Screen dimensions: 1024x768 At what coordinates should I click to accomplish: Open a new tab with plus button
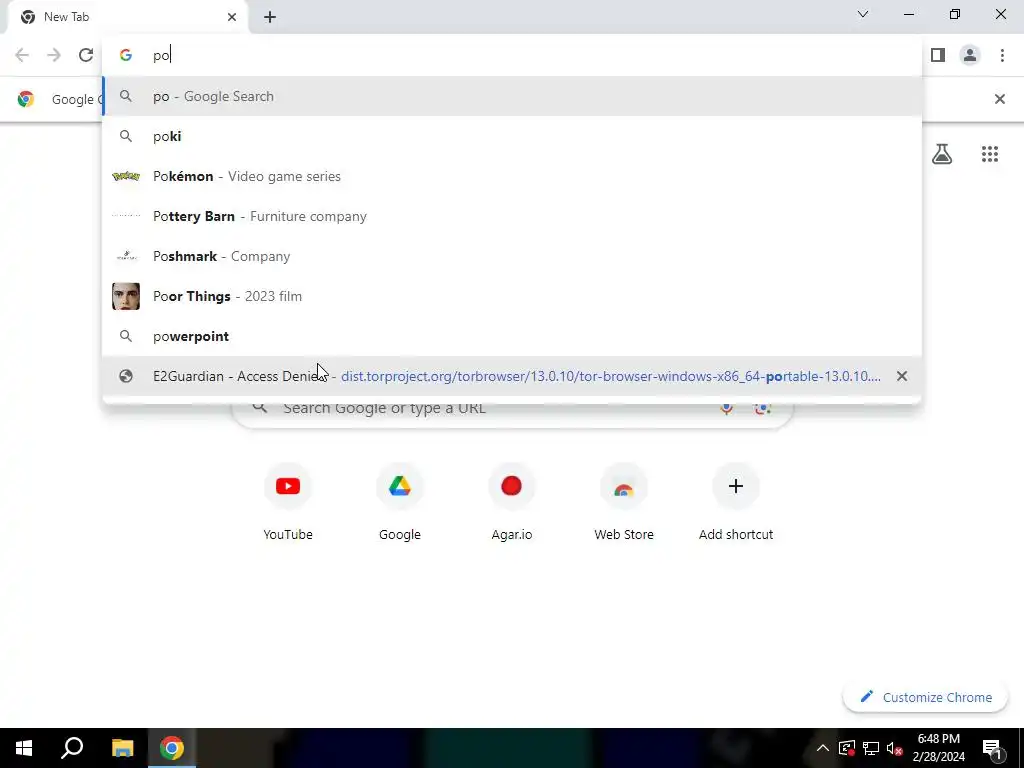coord(270,18)
